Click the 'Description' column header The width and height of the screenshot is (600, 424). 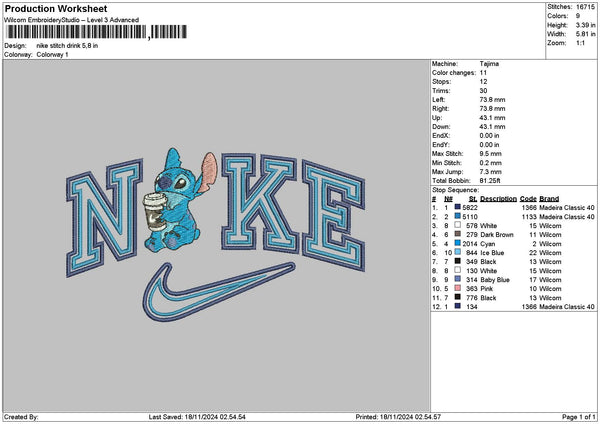(x=498, y=199)
